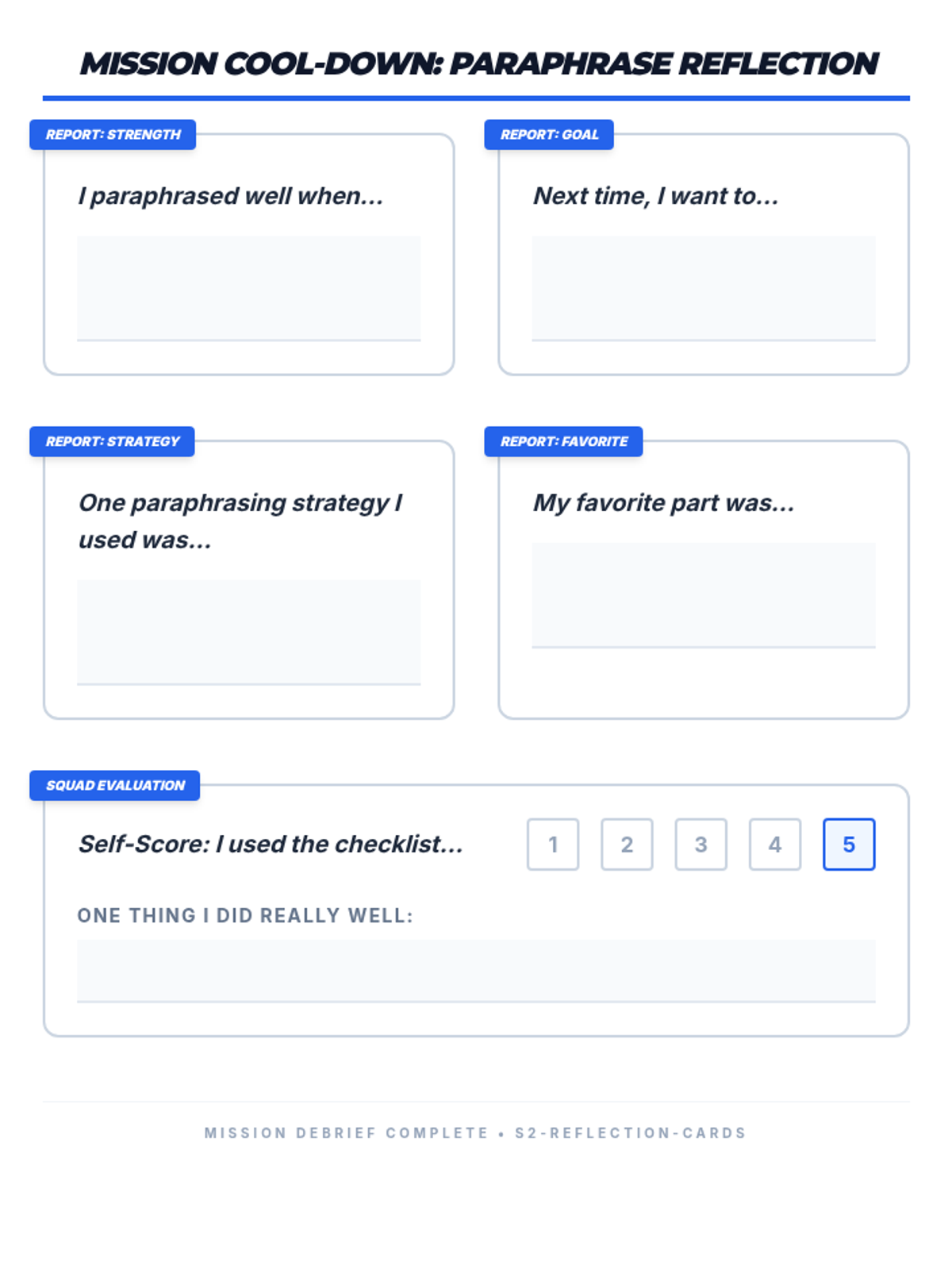This screenshot has width=952, height=1270.
Task: Click the paraphrasing strategy answer field
Action: pos(248,632)
